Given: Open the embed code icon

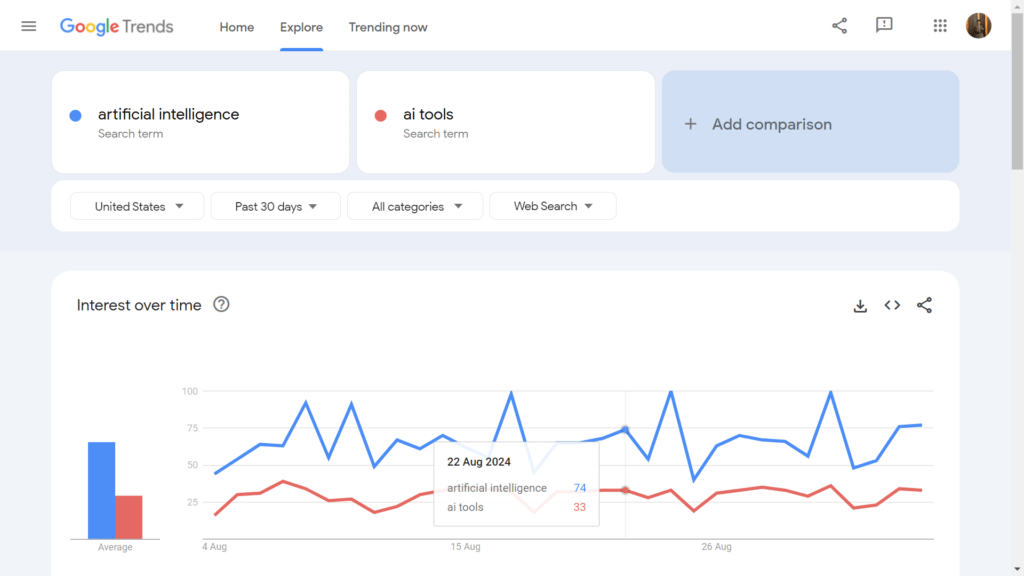Looking at the screenshot, I should pyautogui.click(x=892, y=305).
